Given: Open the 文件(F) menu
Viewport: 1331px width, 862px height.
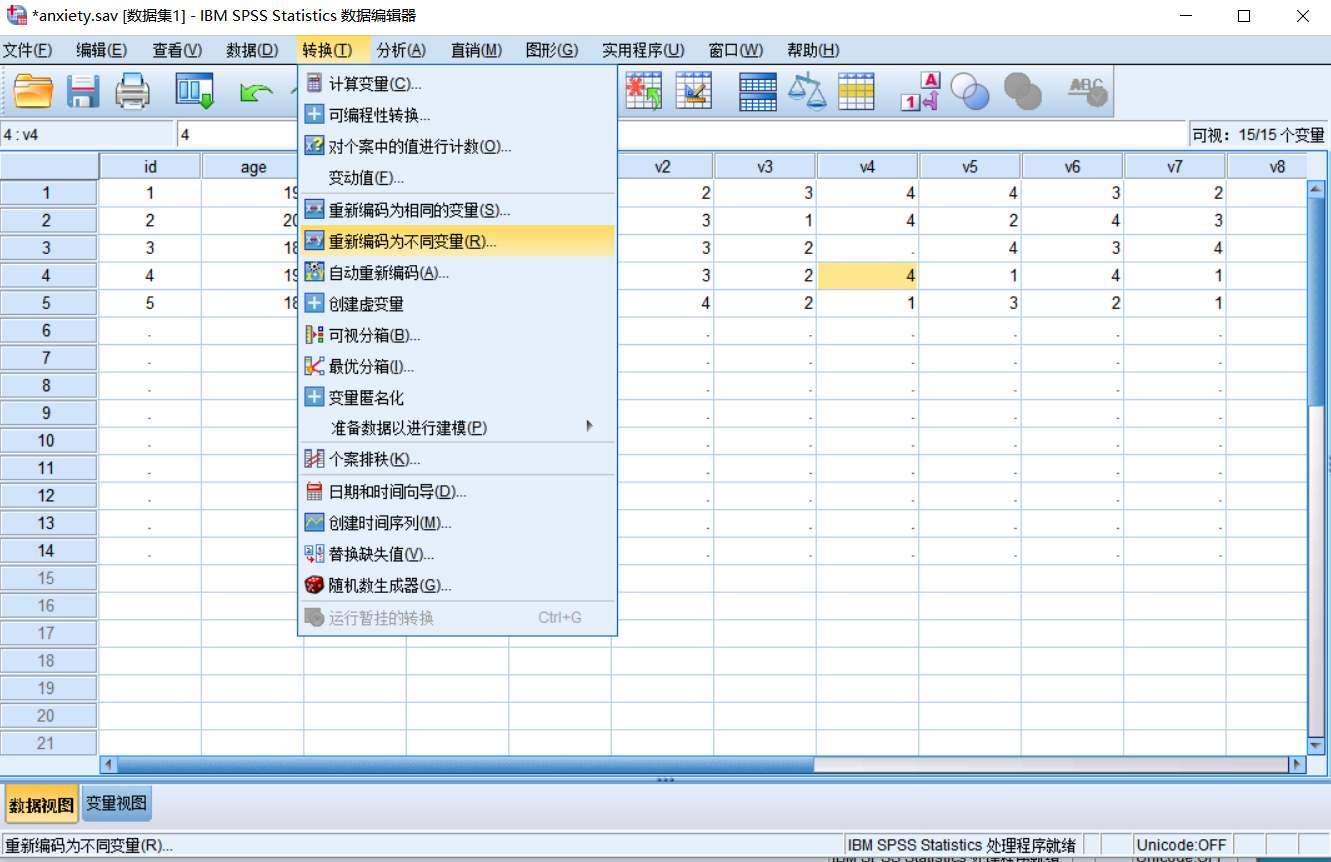Looking at the screenshot, I should 28,50.
